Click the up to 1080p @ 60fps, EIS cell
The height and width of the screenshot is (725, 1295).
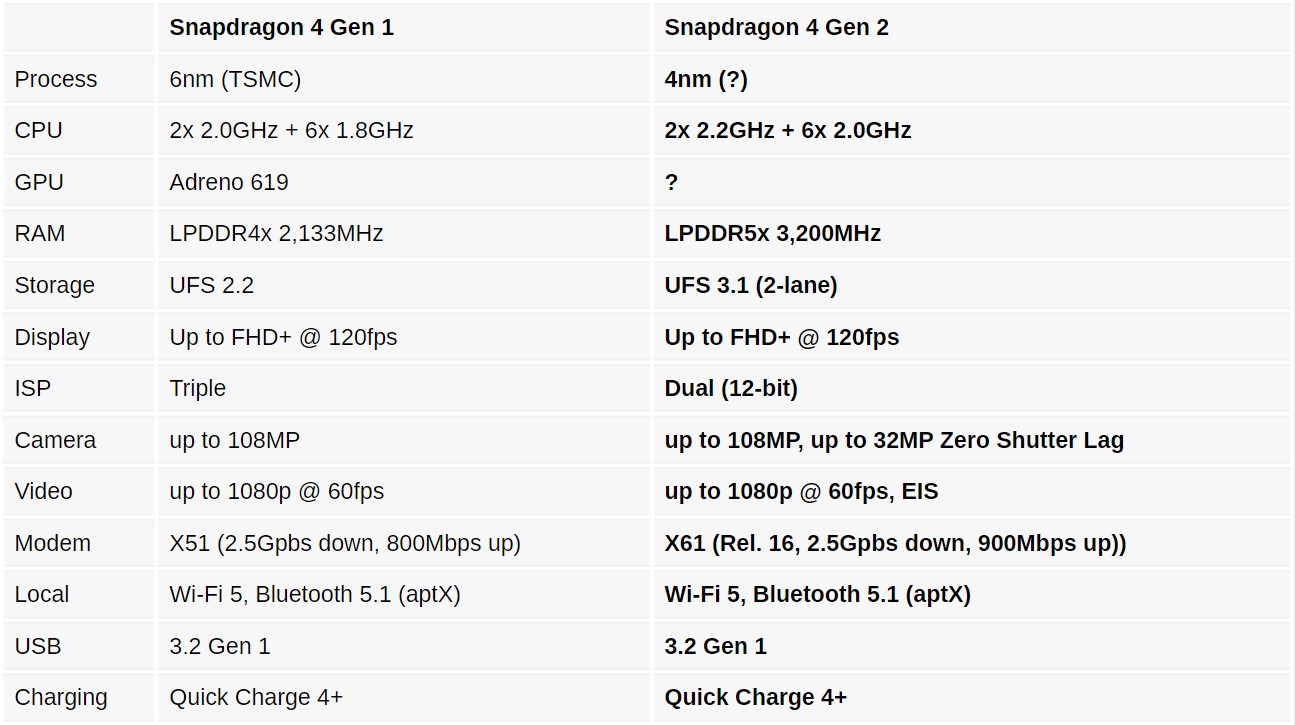[801, 492]
